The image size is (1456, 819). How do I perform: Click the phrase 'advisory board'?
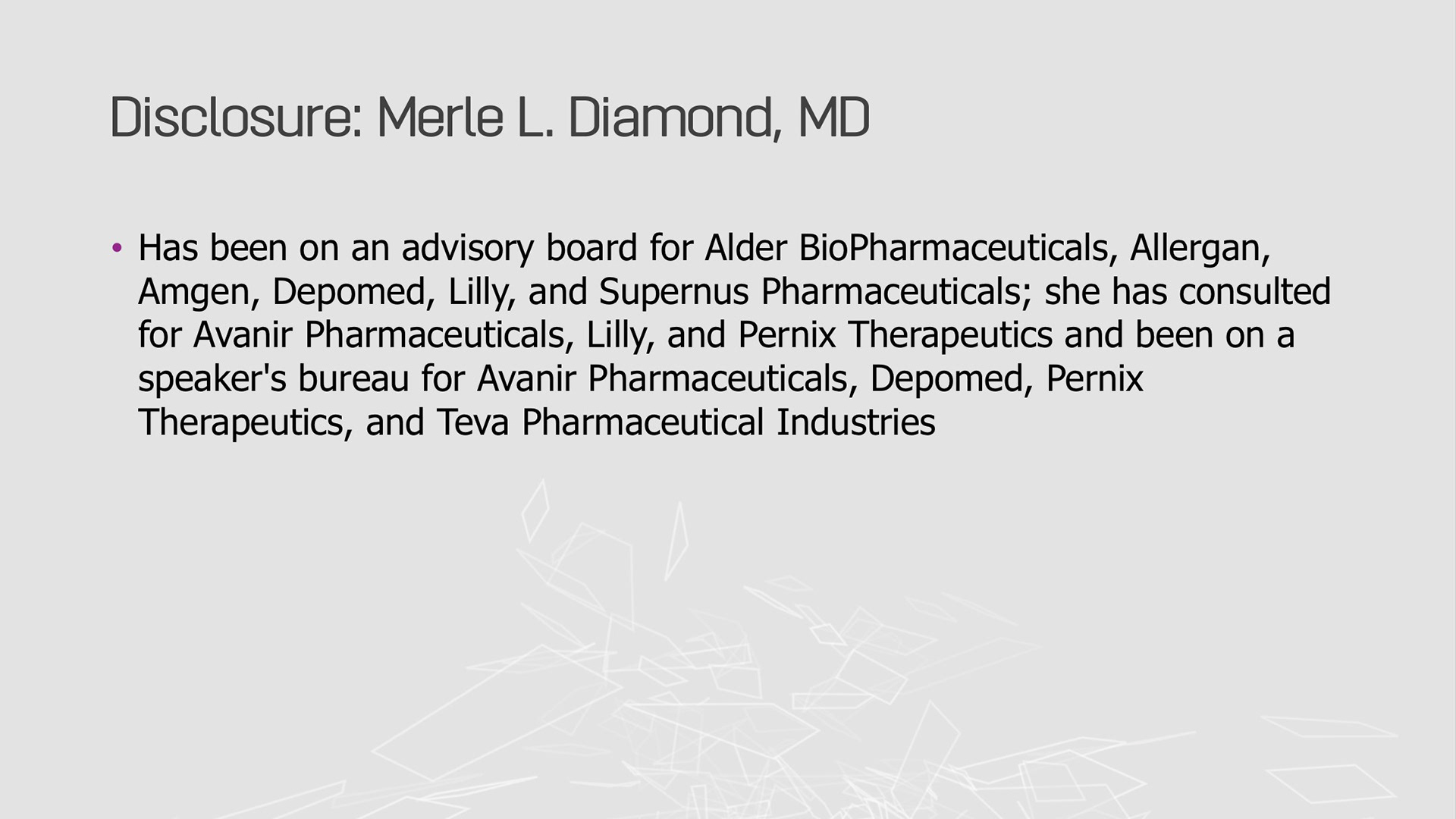(519, 249)
